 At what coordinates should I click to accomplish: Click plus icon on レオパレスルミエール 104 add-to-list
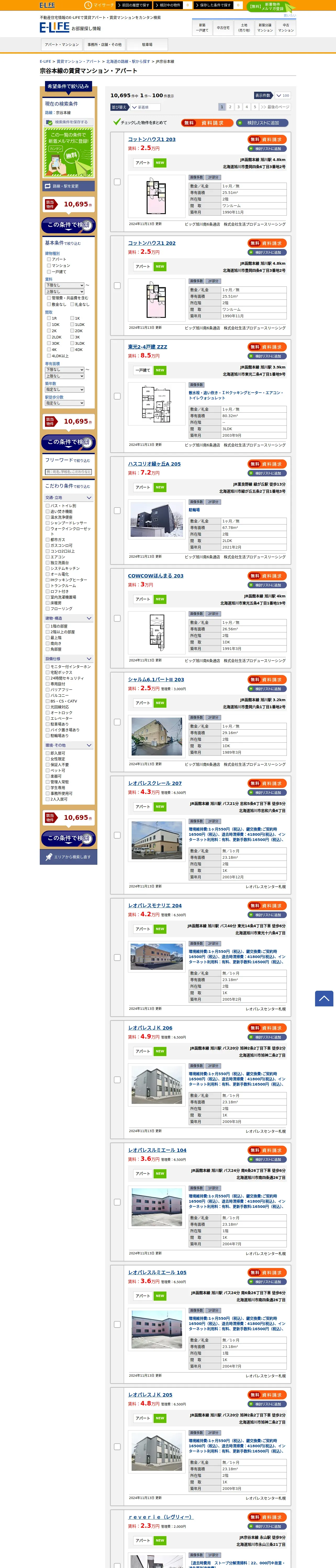[251, 1160]
